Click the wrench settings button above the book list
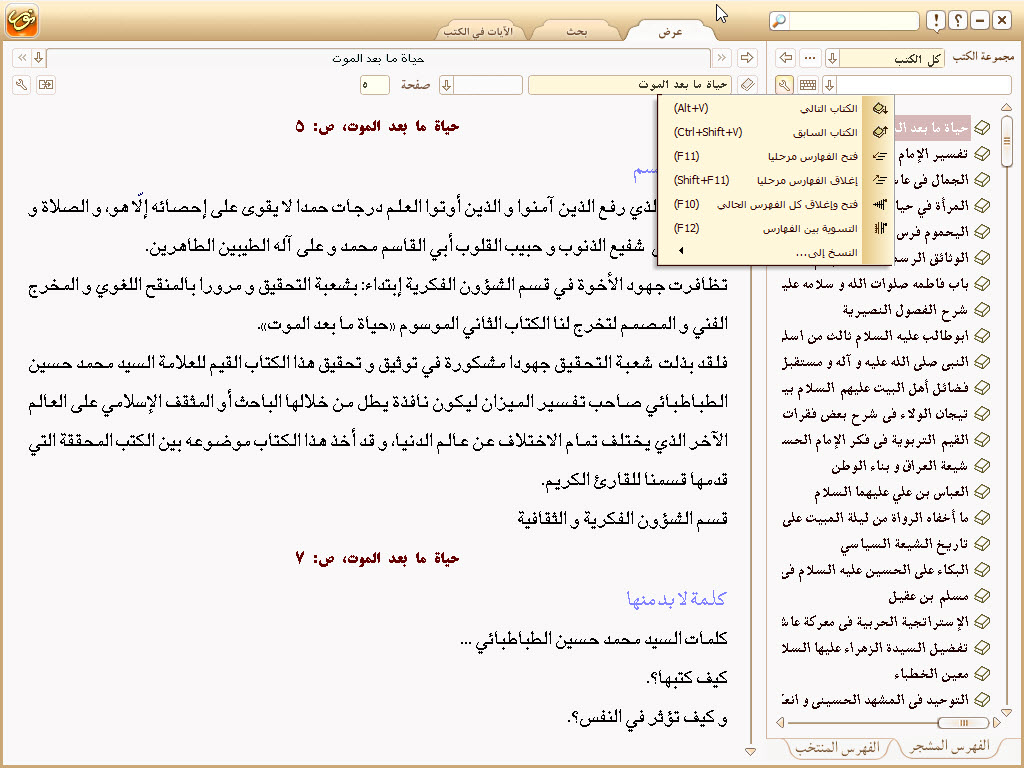The width and height of the screenshot is (1024, 768). pyautogui.click(x=784, y=84)
